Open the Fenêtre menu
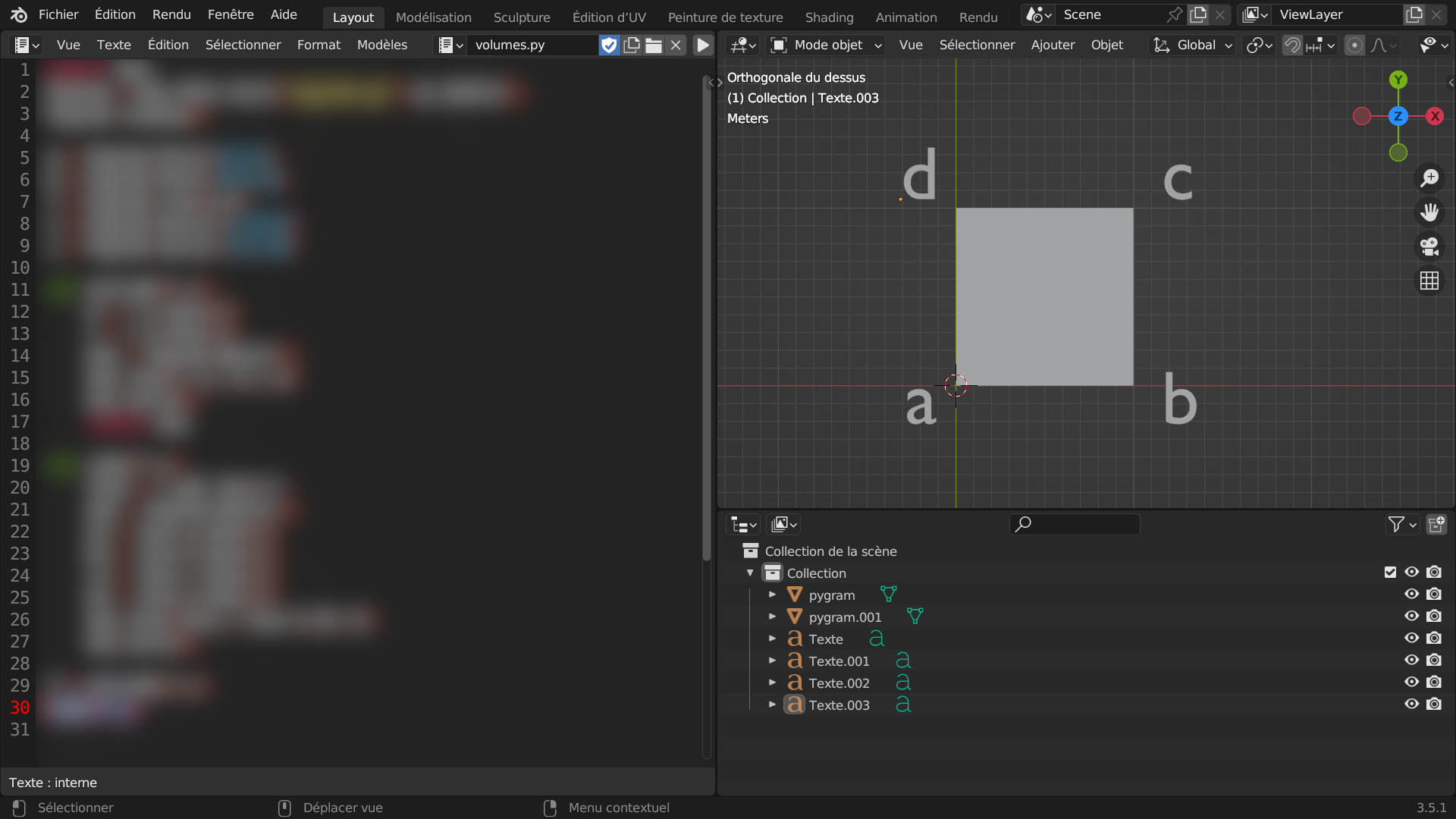The image size is (1456, 819). [x=231, y=14]
